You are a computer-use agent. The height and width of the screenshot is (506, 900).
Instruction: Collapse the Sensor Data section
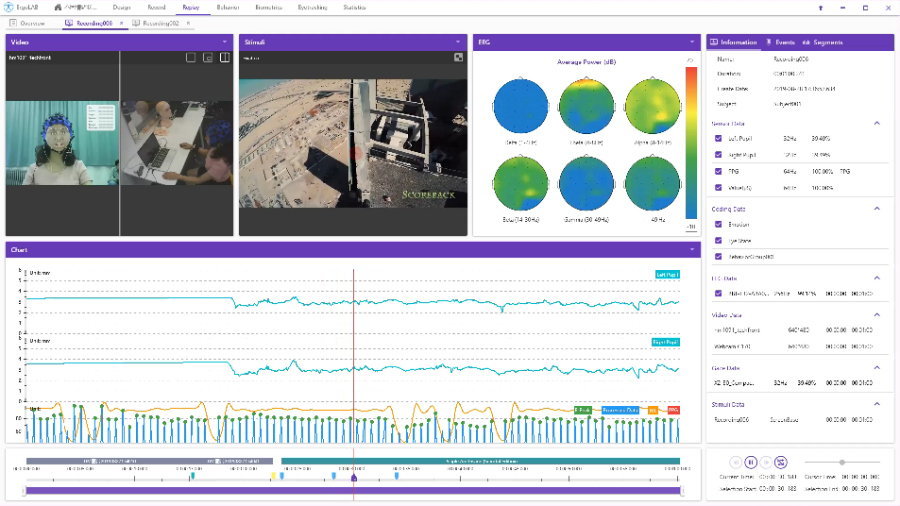pyautogui.click(x=877, y=123)
